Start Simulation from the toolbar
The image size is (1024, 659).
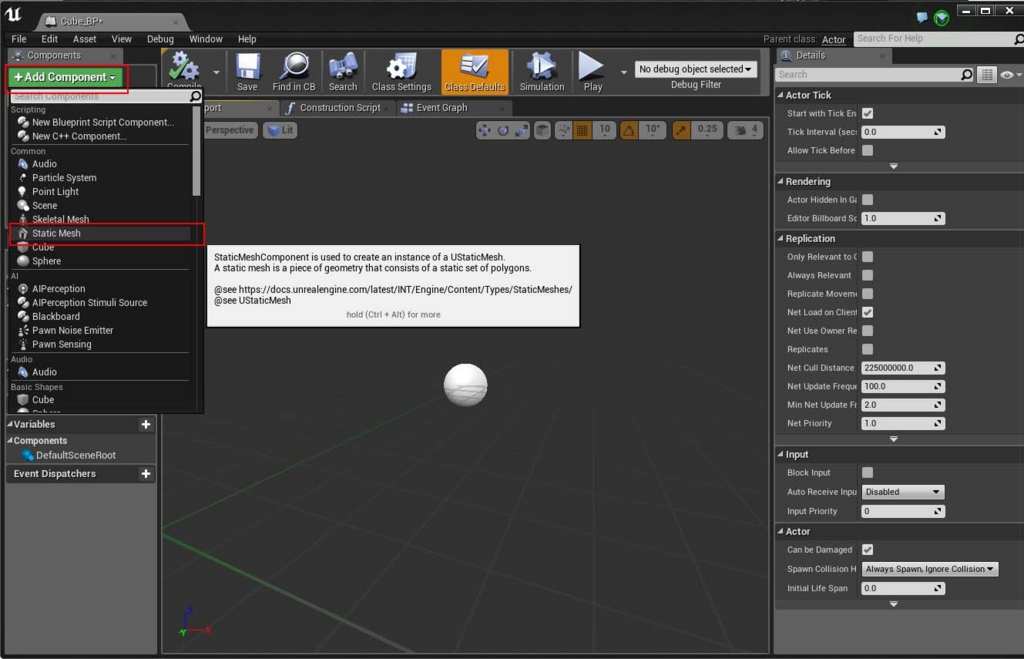pos(541,71)
